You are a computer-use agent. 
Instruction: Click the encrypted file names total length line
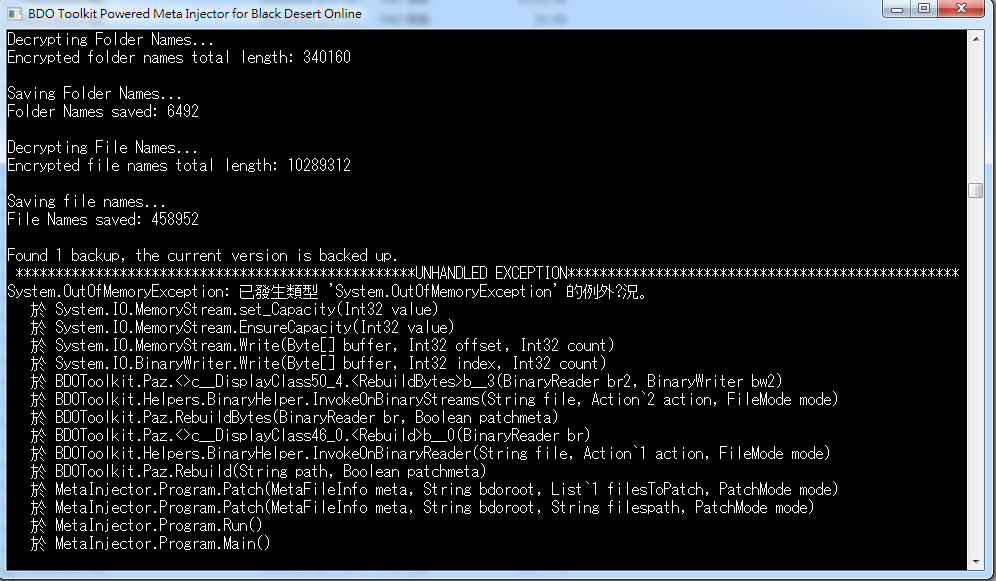[x=179, y=165]
